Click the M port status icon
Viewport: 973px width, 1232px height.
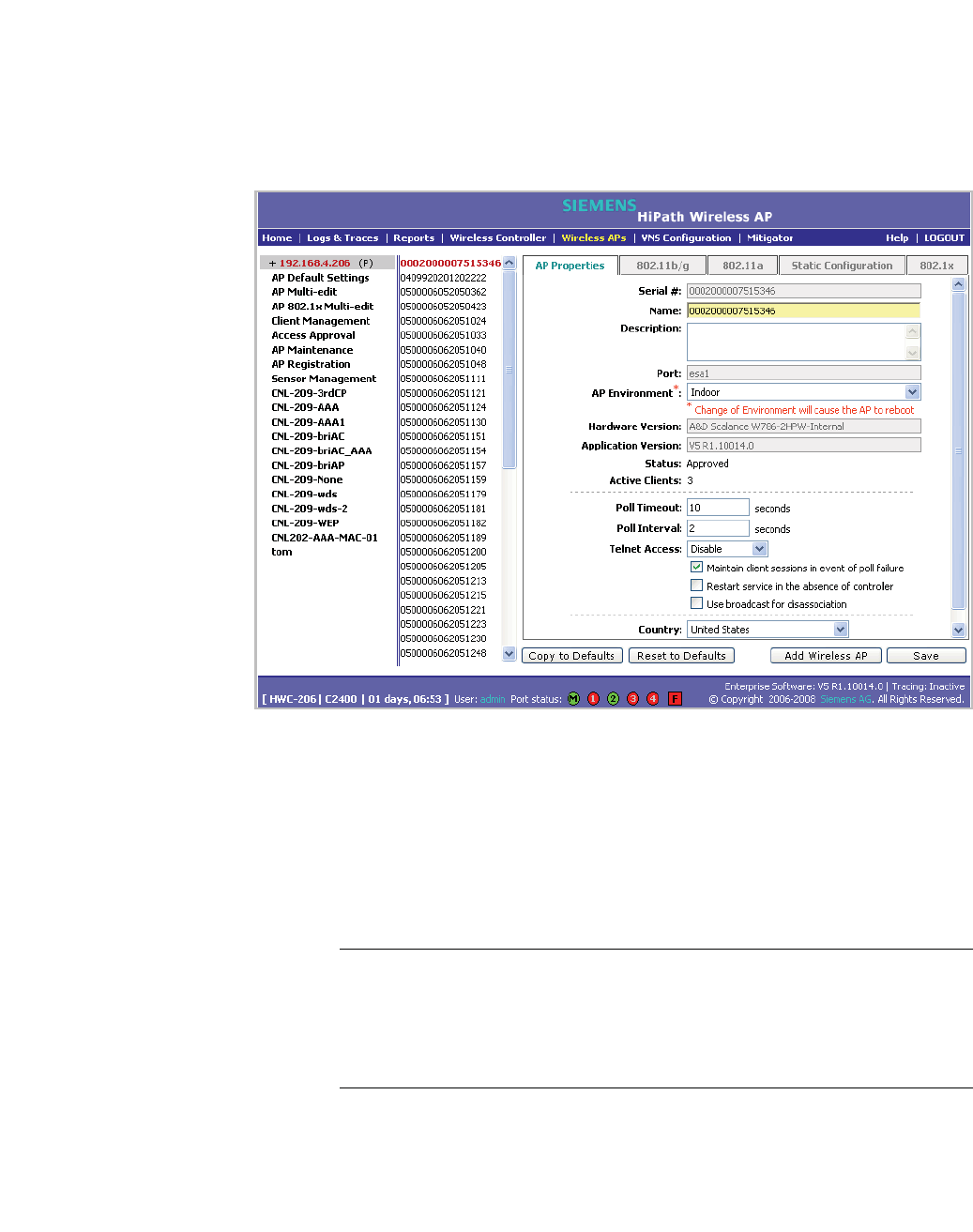(573, 699)
